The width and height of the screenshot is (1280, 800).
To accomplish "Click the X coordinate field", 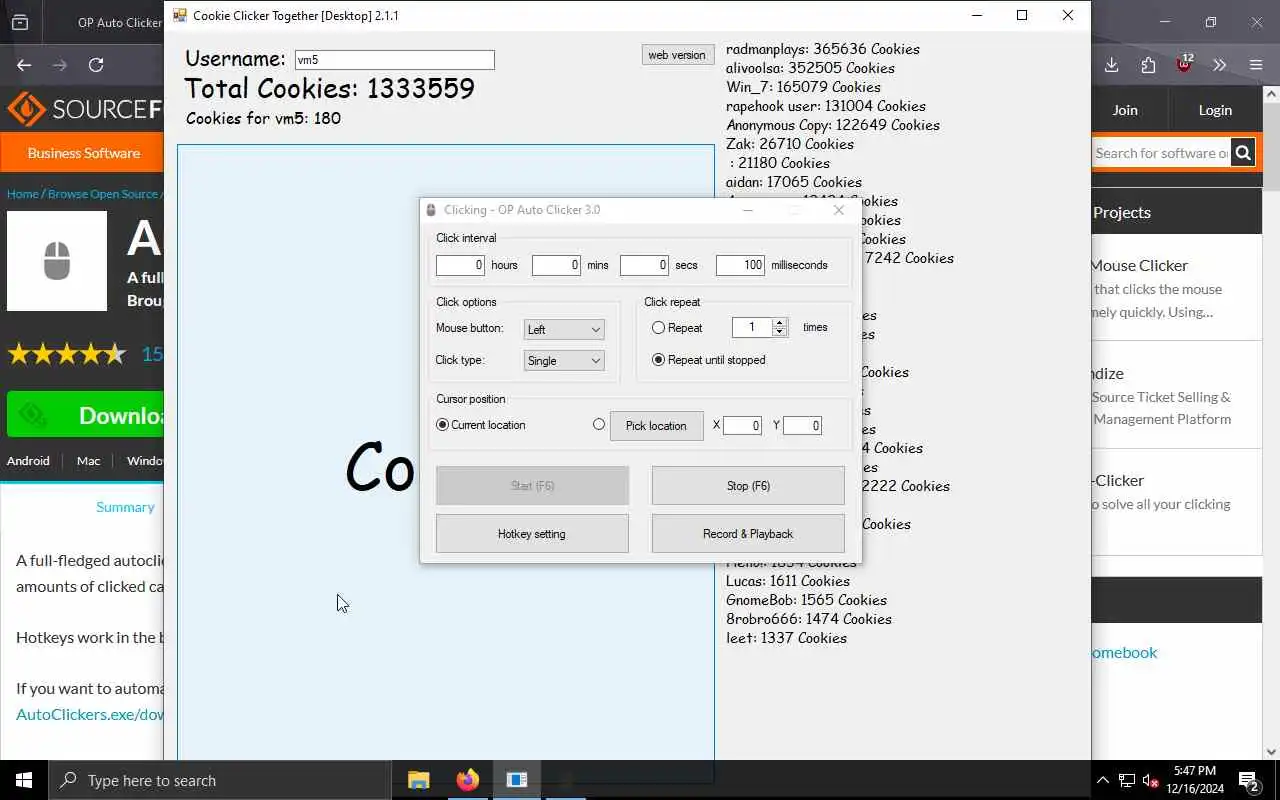I will coord(742,426).
